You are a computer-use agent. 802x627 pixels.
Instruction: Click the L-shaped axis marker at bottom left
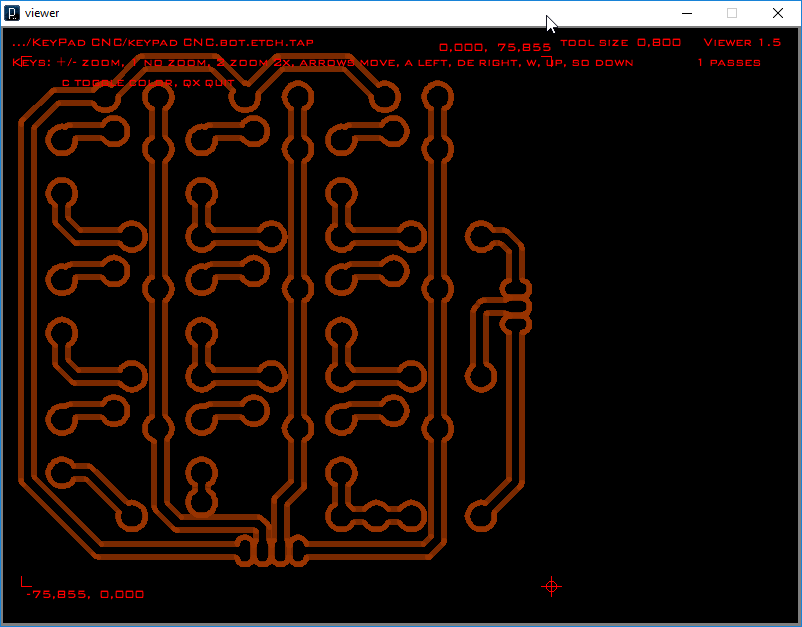pyautogui.click(x=22, y=580)
